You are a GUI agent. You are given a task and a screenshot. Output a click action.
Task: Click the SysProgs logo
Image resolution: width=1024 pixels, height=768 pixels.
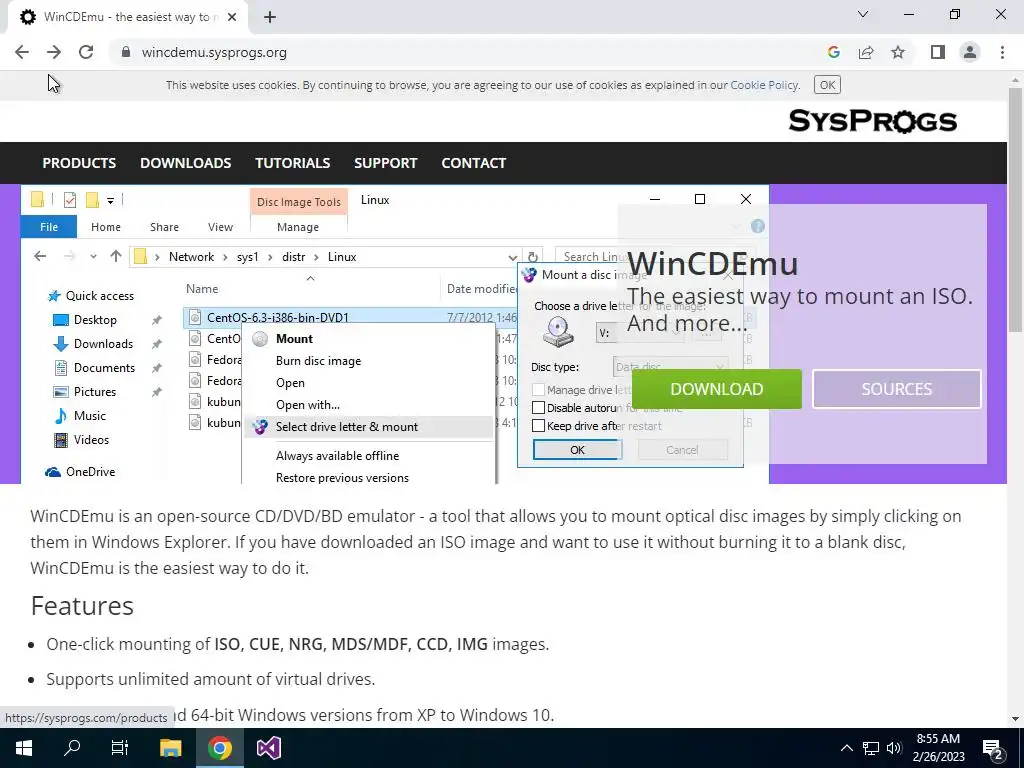click(872, 121)
